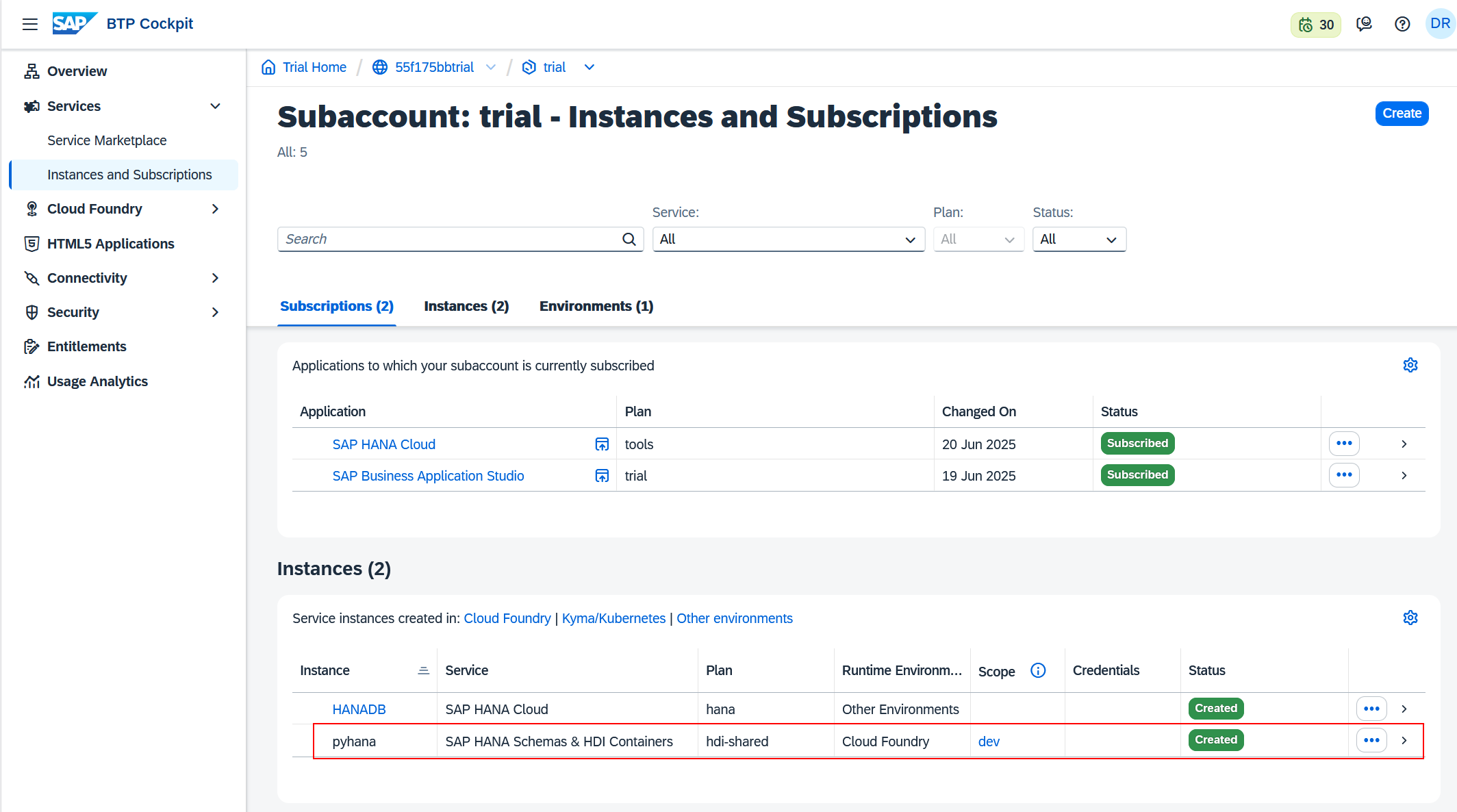The width and height of the screenshot is (1457, 812).
Task: Click the Create button
Action: tap(1402, 113)
